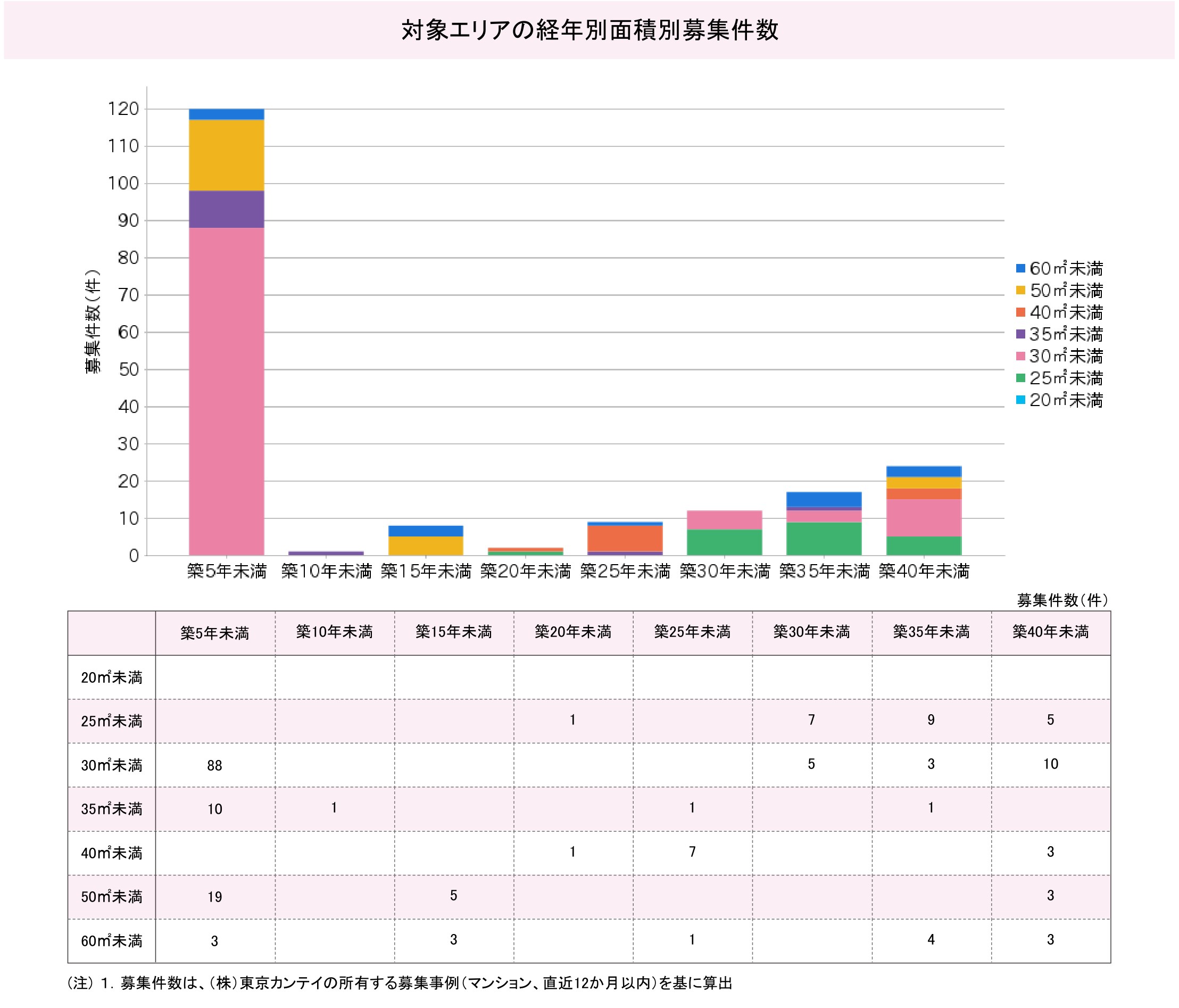
Task: Click the 60㎡未満 blue legend swatch
Action: 1021,268
